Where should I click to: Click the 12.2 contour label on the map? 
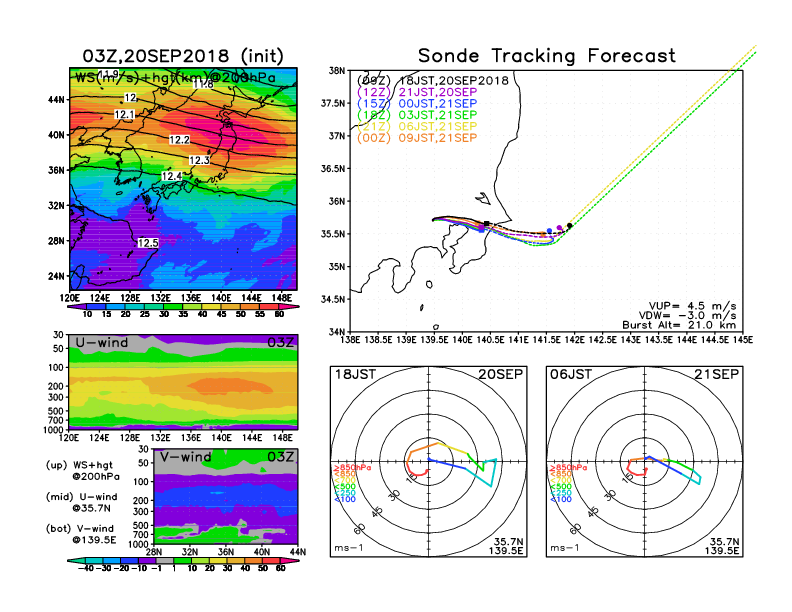pos(179,140)
